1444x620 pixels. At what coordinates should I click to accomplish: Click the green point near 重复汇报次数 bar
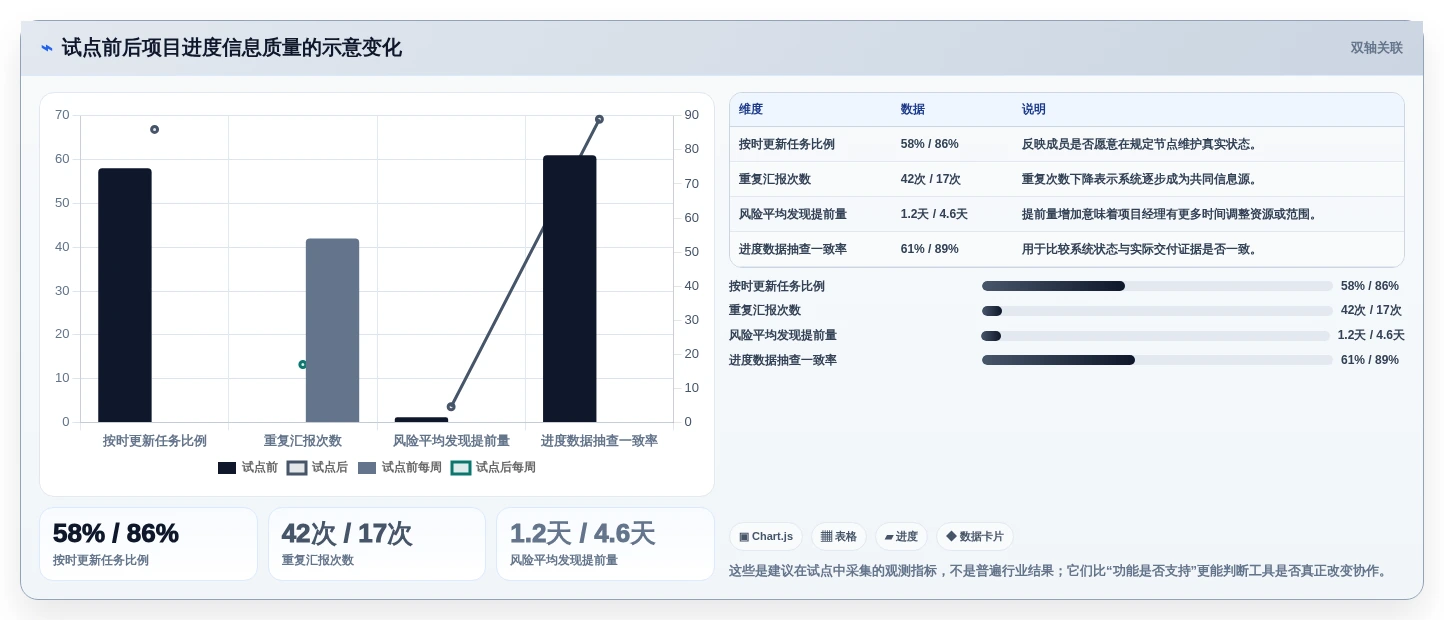[302, 364]
